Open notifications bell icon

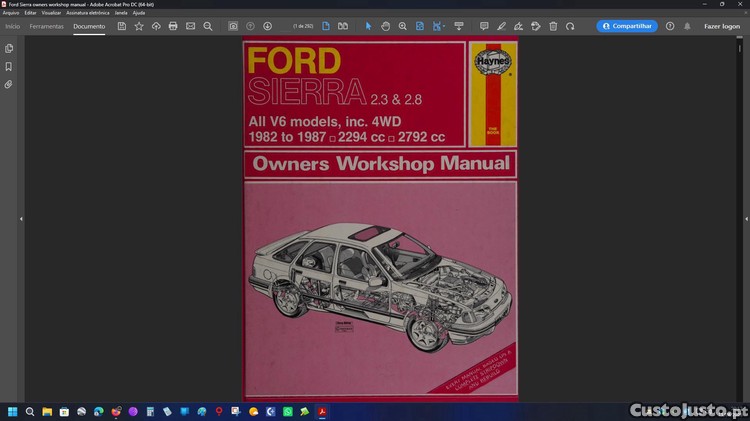point(687,26)
